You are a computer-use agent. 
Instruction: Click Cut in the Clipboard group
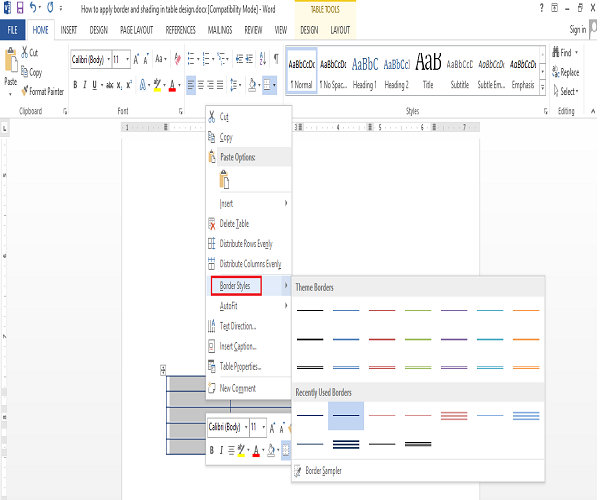pyautogui.click(x=30, y=52)
